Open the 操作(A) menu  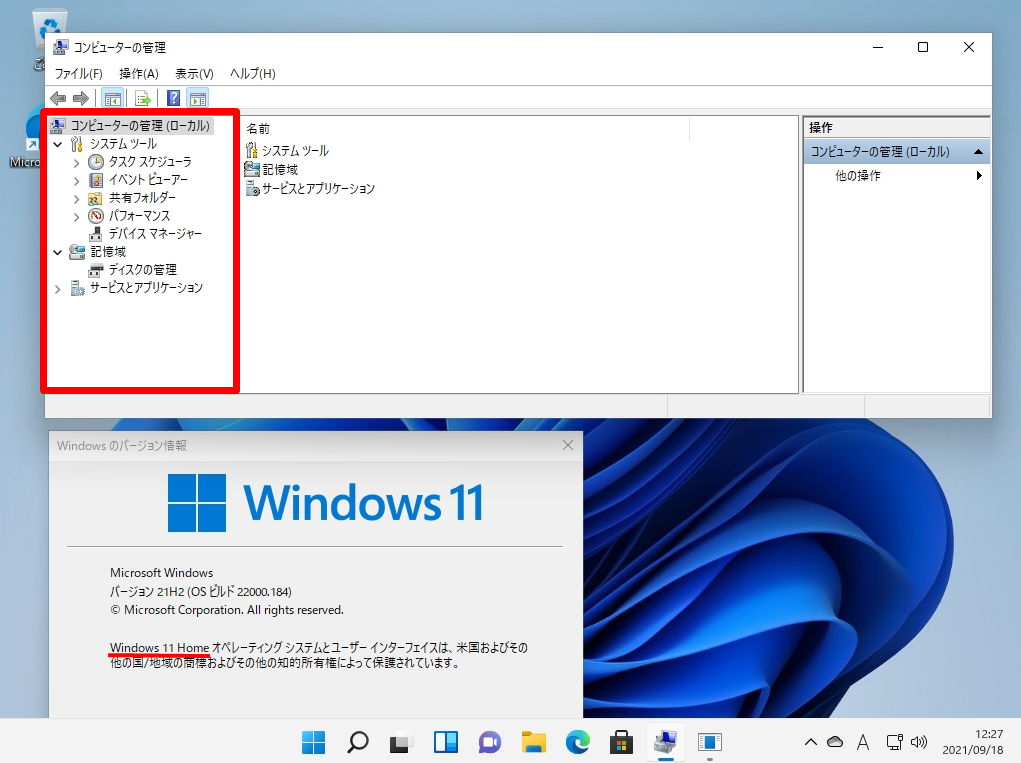(x=139, y=74)
